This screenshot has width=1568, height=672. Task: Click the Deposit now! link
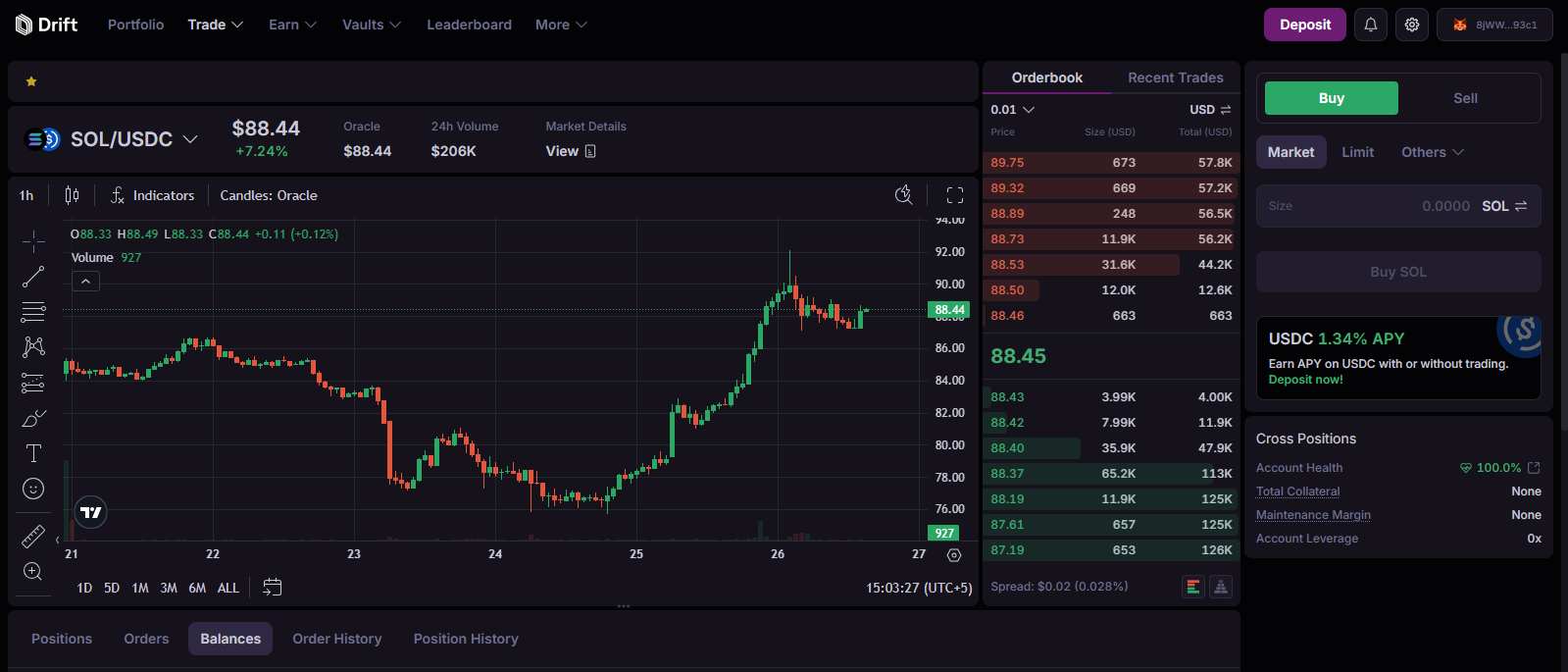(1305, 380)
